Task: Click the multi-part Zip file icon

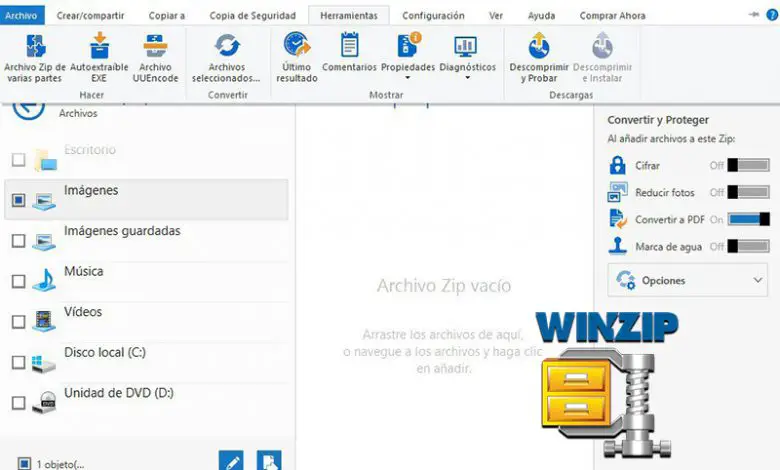Action: point(35,46)
